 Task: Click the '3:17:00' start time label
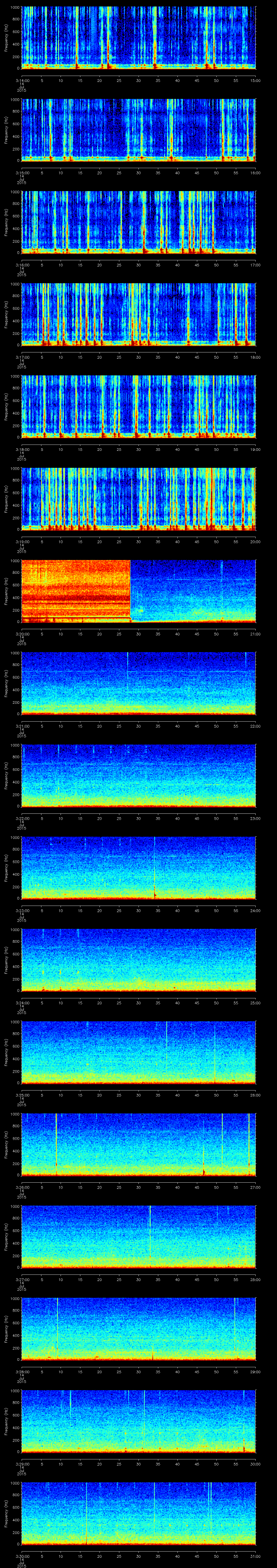pos(22,357)
